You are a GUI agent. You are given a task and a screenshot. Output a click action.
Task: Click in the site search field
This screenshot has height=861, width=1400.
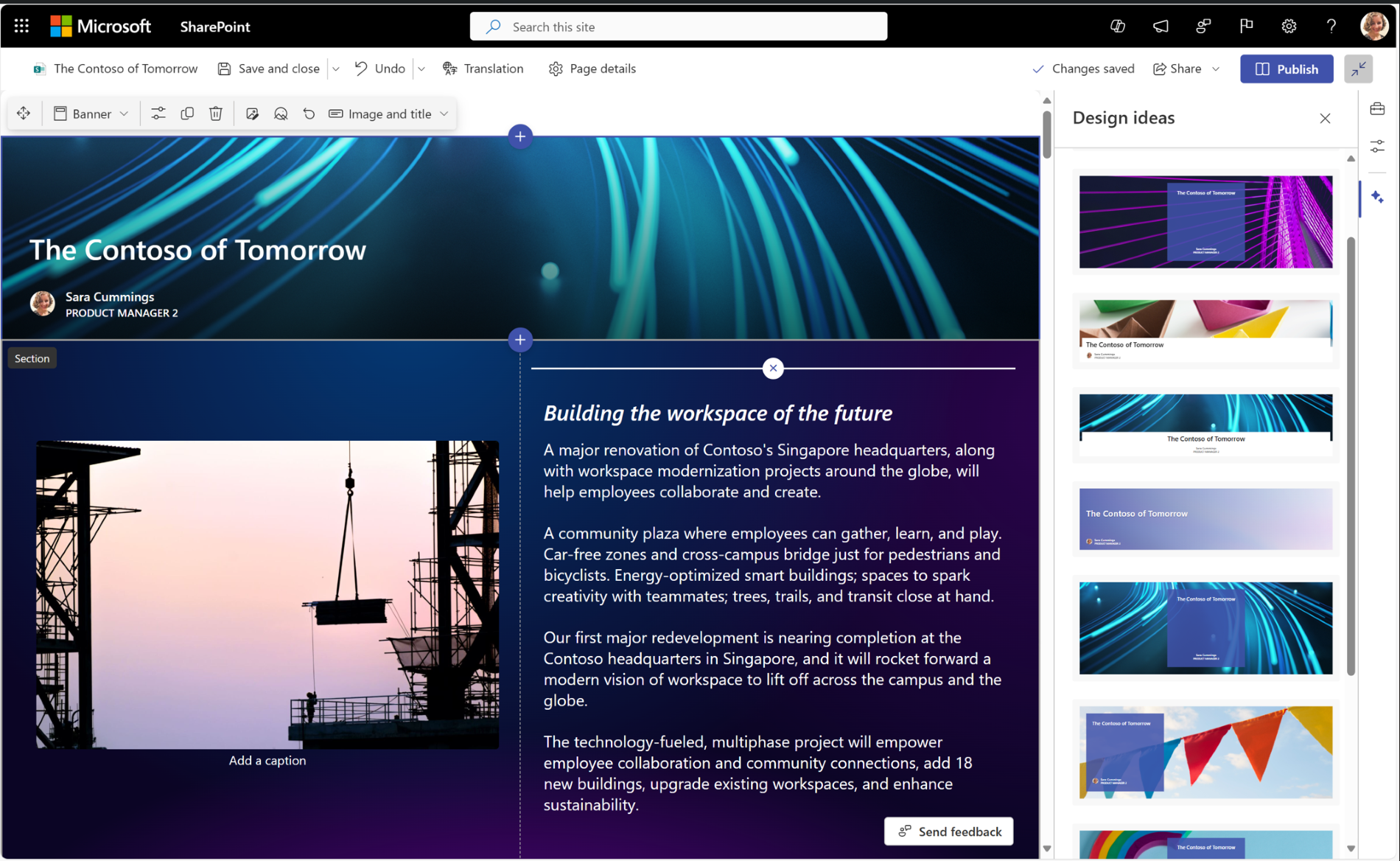point(678,27)
